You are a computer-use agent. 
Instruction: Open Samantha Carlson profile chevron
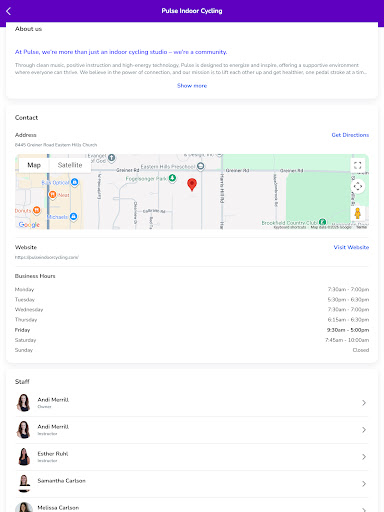(x=364, y=484)
